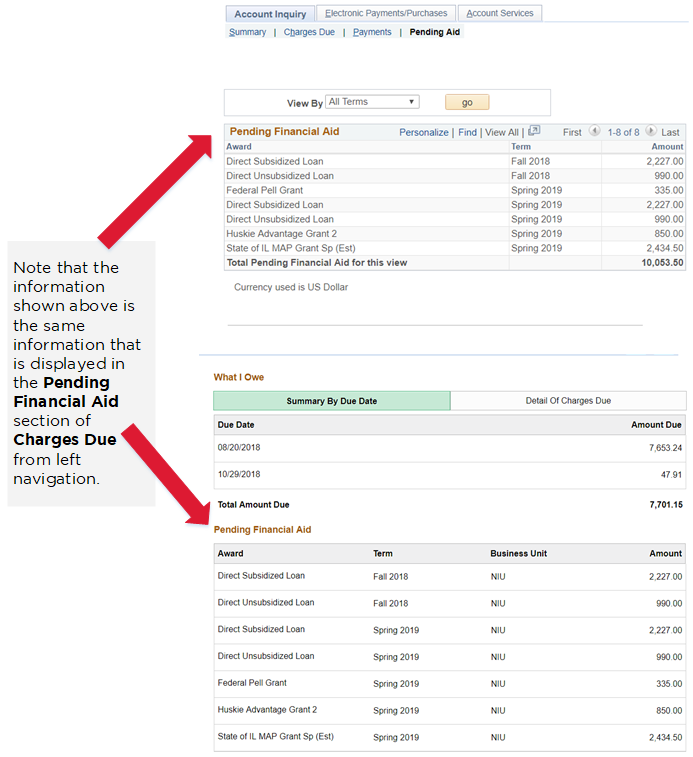The width and height of the screenshot is (693, 757).
Task: Click the Find link in grid header
Action: click(x=467, y=132)
